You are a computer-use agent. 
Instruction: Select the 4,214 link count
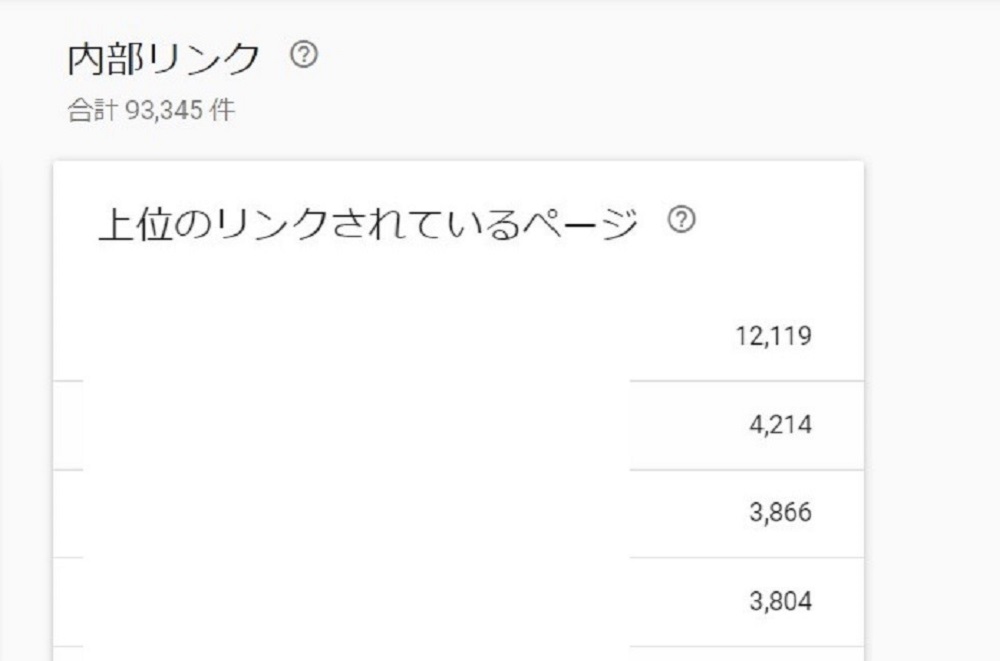click(x=780, y=425)
